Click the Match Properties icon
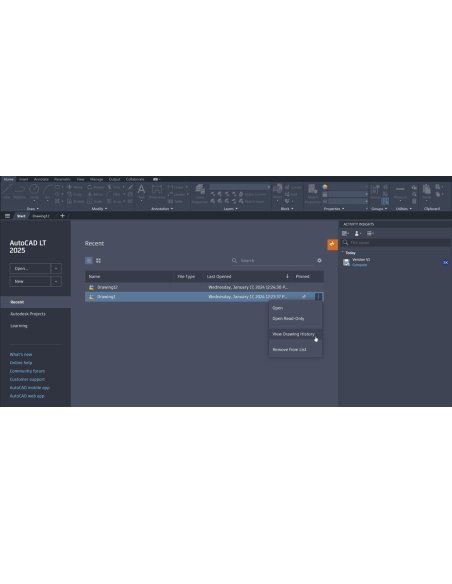 (x=312, y=193)
